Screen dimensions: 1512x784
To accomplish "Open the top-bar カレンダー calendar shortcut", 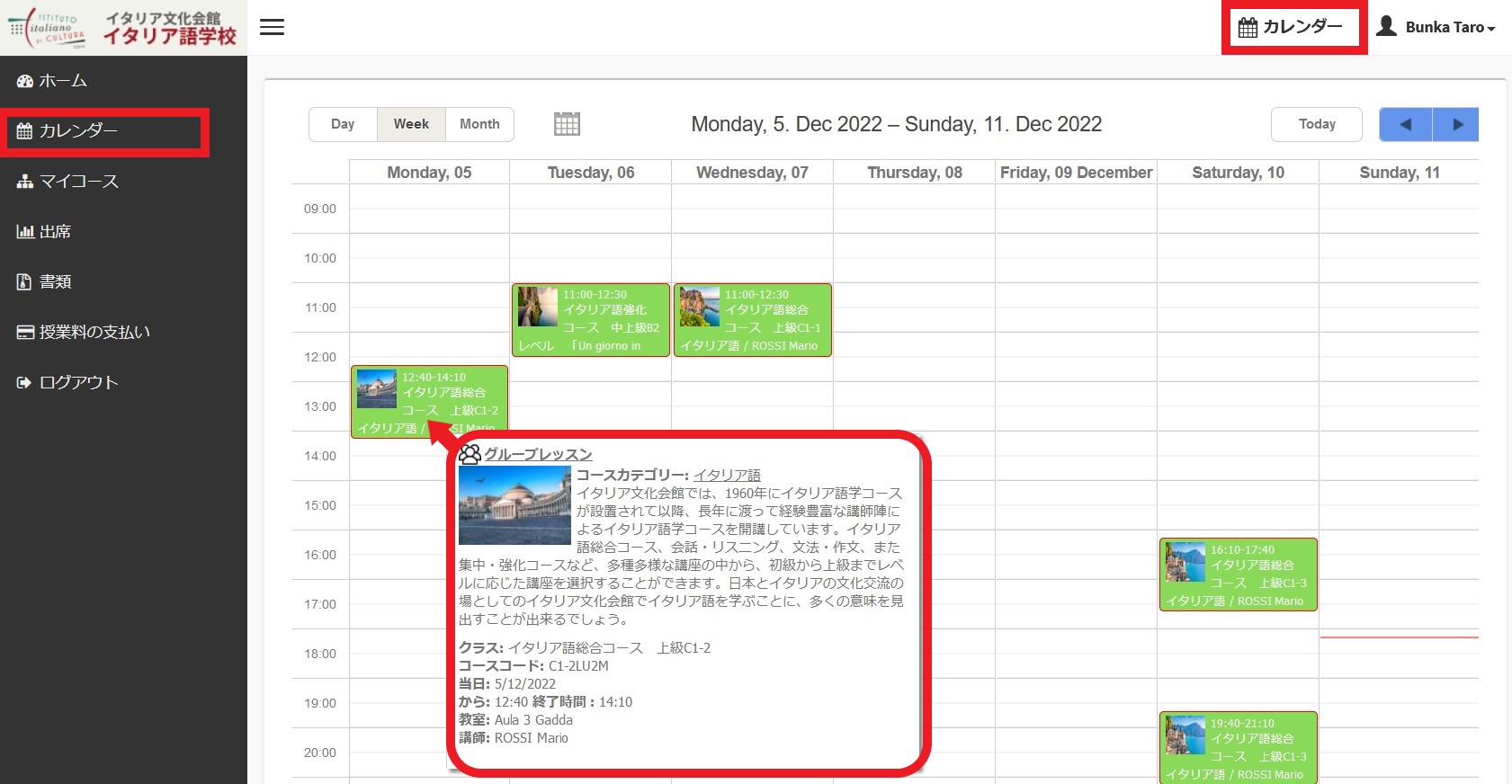I will point(1292,27).
